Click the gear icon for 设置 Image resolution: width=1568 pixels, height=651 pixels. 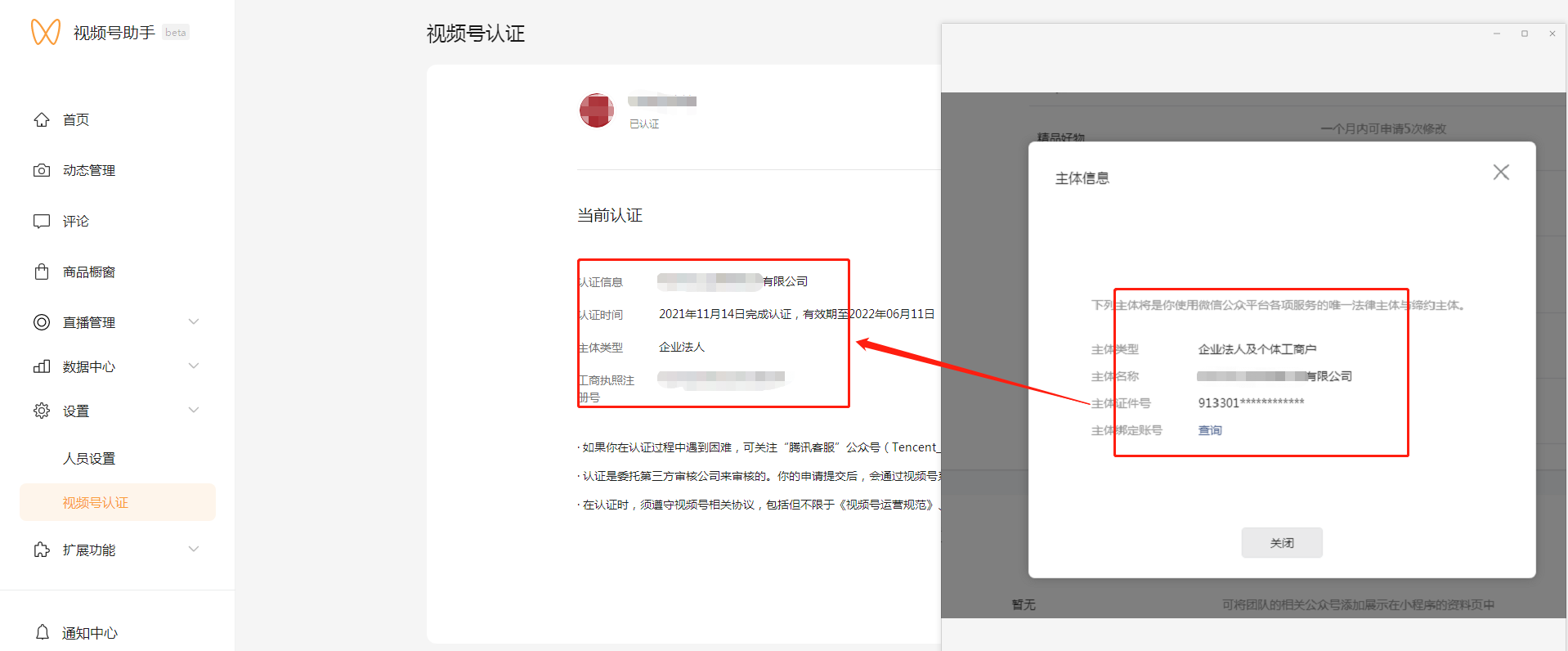pos(42,411)
